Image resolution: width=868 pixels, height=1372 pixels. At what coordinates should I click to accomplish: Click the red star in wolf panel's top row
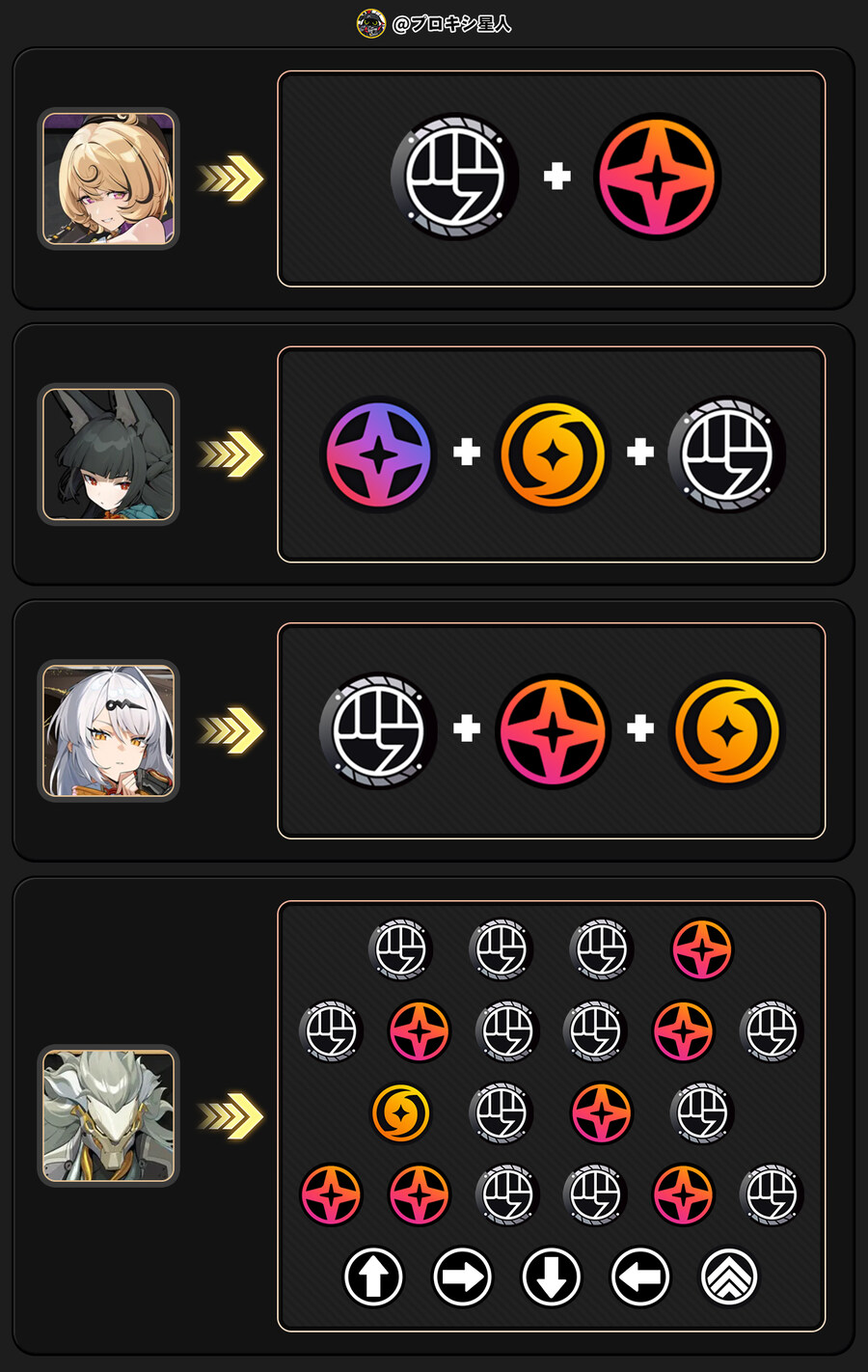702,948
